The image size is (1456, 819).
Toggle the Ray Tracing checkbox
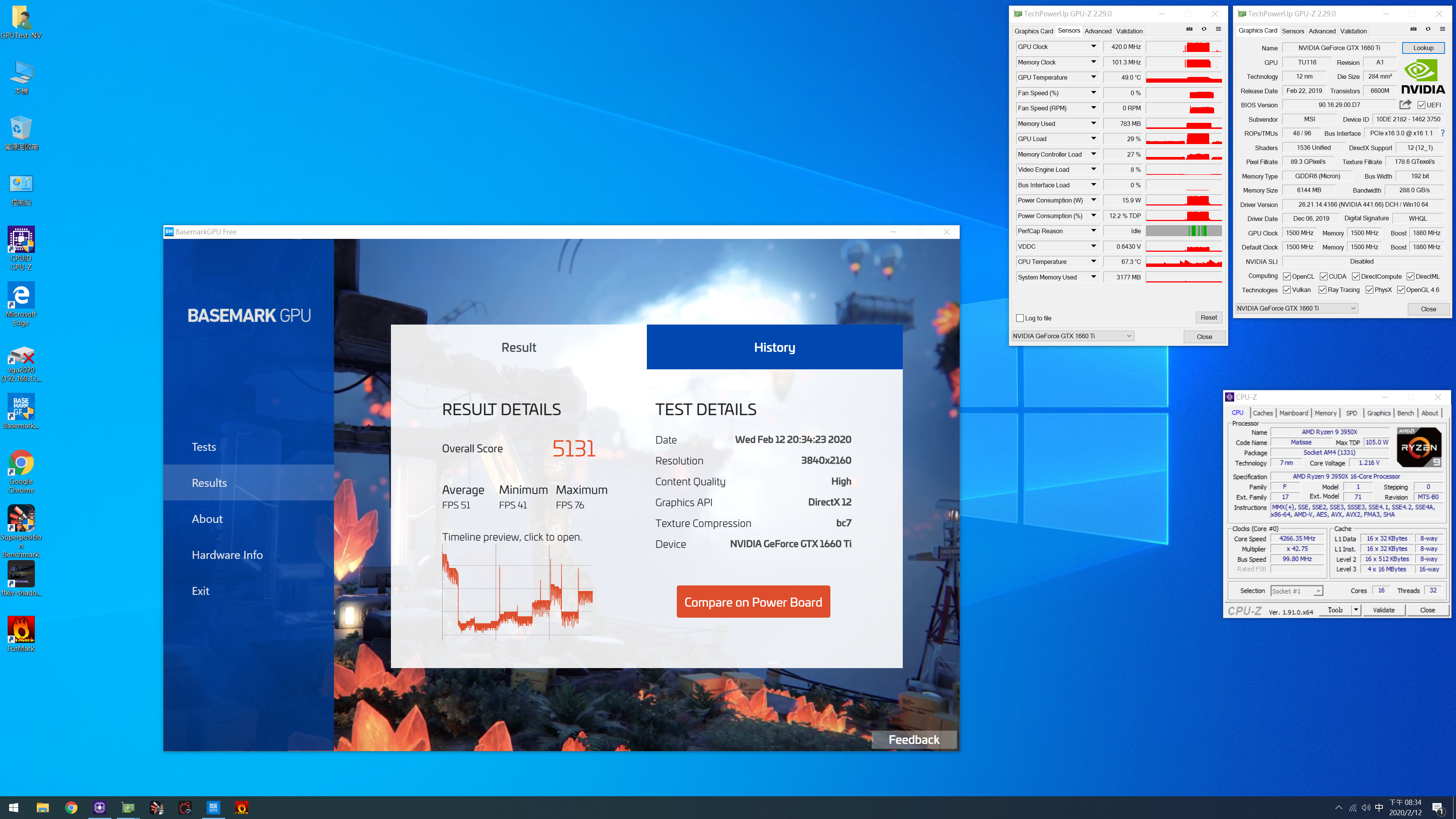1323,290
